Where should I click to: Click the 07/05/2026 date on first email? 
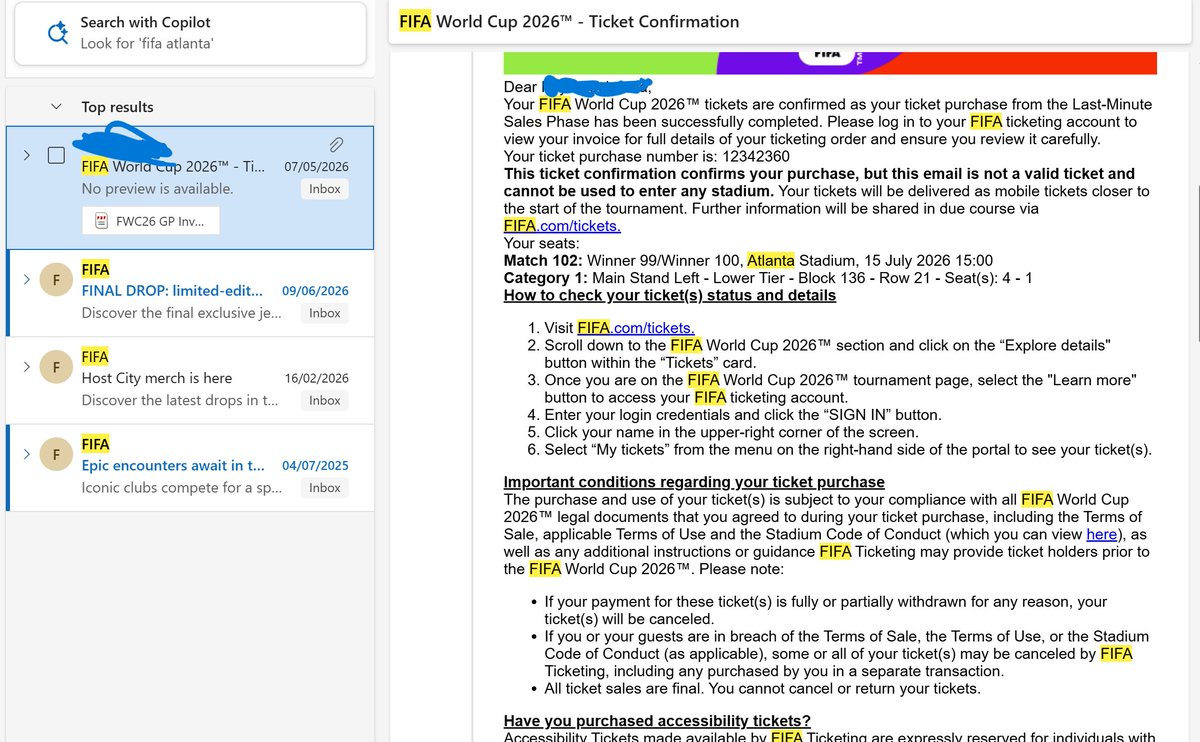[316, 167]
